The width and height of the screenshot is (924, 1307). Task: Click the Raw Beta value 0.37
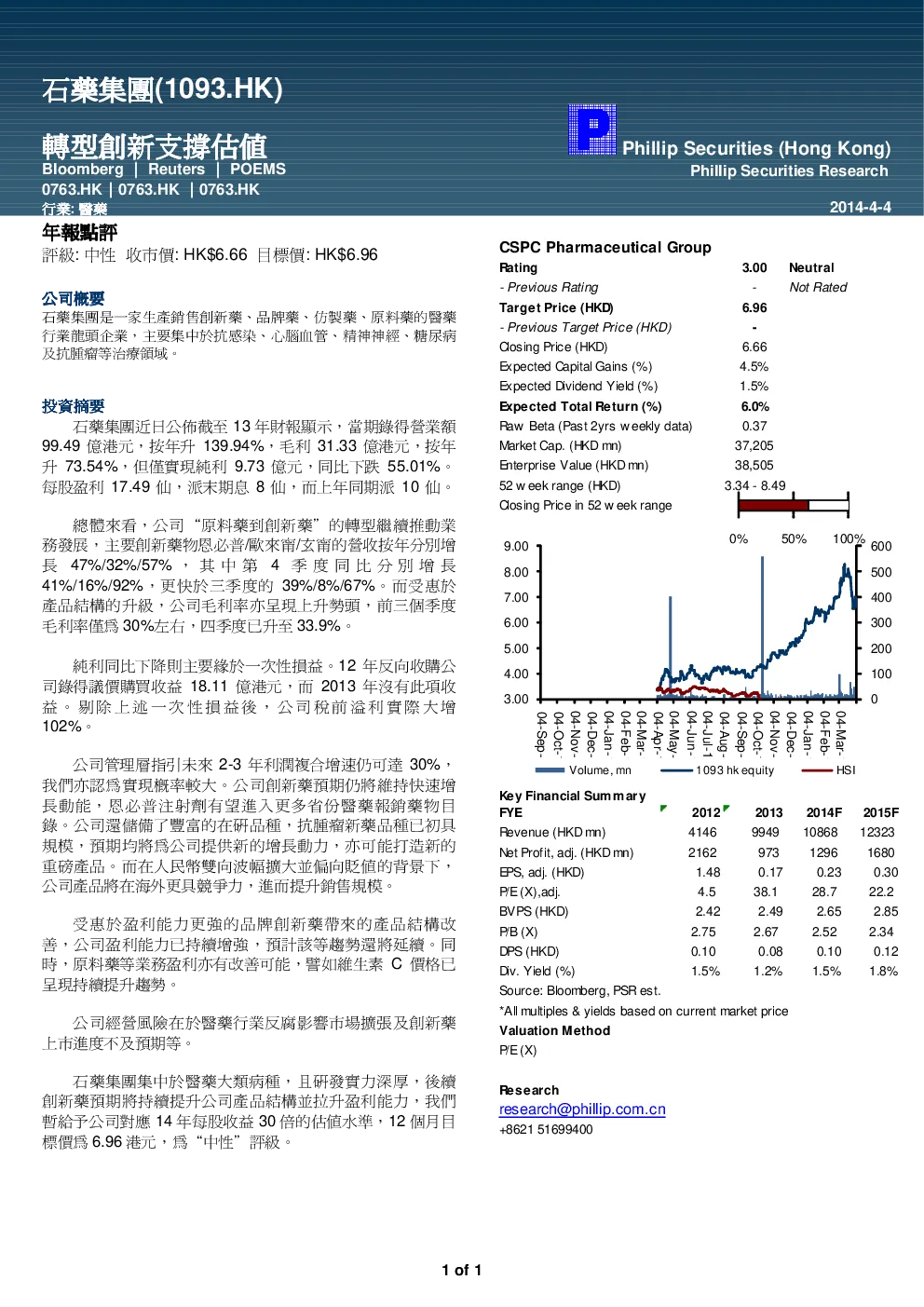pyautogui.click(x=754, y=426)
